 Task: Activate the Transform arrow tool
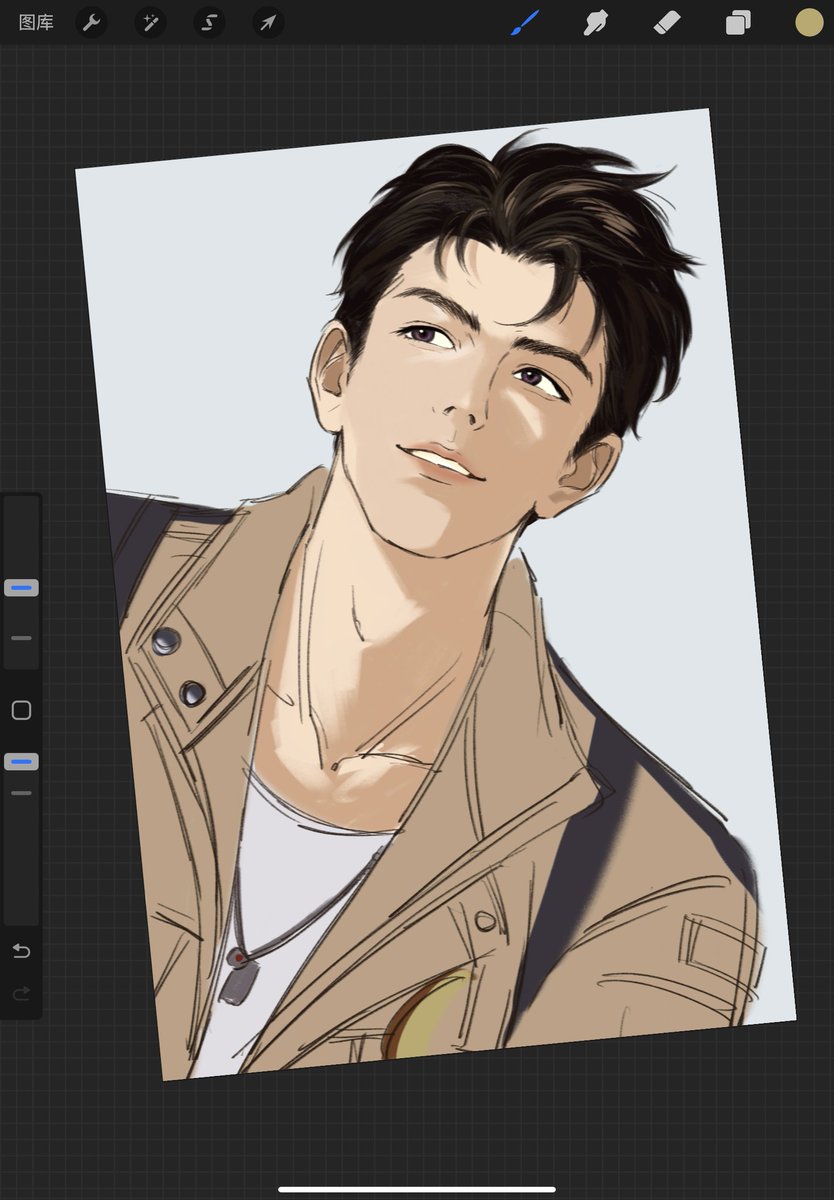tap(268, 22)
